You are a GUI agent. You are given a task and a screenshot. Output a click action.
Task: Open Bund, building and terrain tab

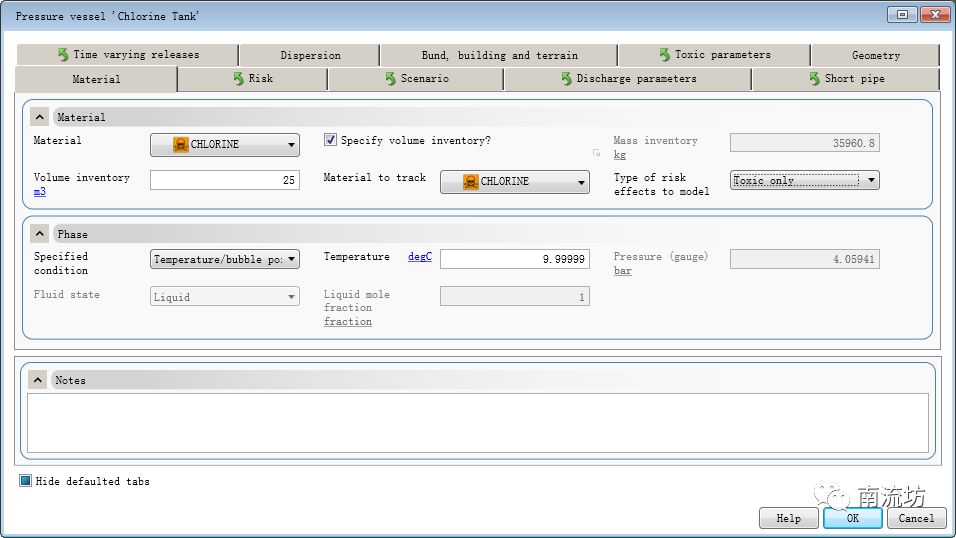tap(498, 55)
